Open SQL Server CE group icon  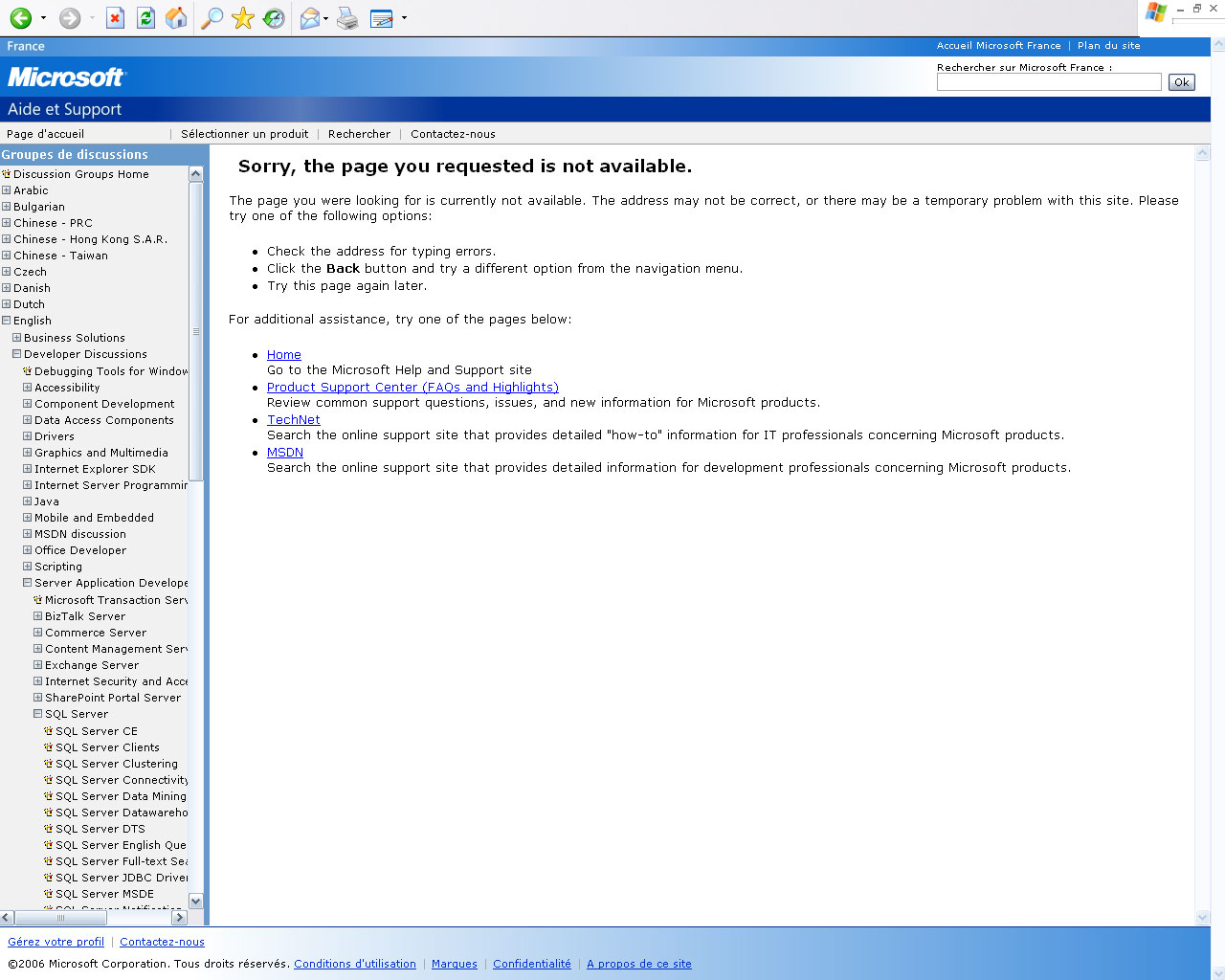point(49,731)
